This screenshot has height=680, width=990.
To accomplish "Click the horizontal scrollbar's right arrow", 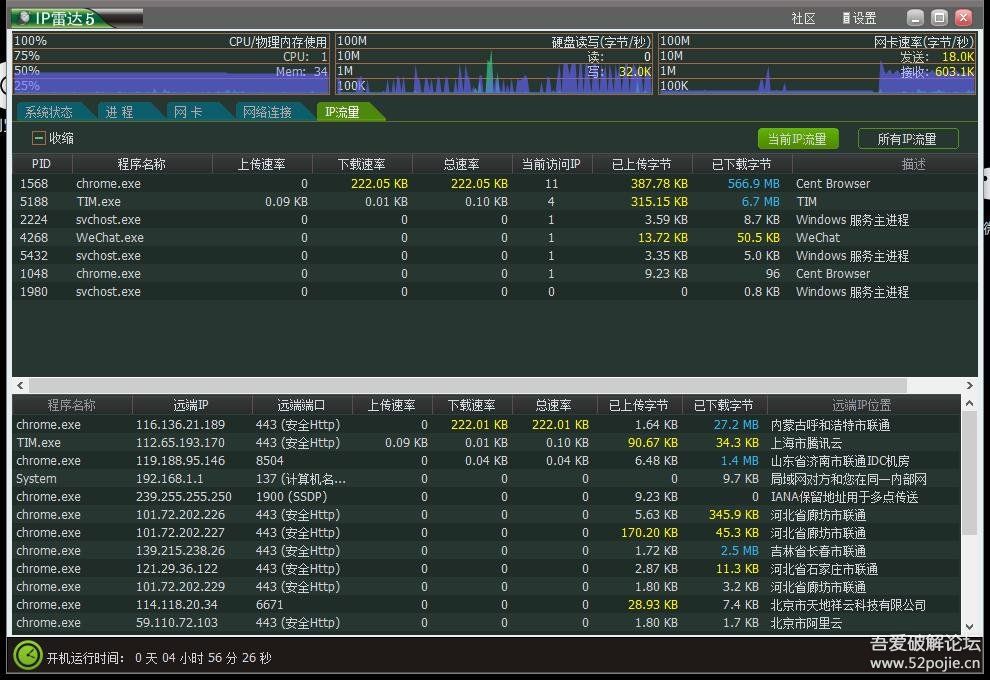I will tap(969, 385).
